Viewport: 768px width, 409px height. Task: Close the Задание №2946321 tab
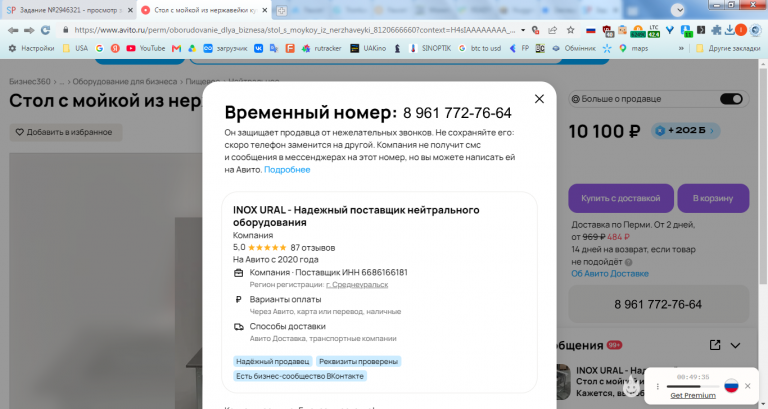click(130, 10)
